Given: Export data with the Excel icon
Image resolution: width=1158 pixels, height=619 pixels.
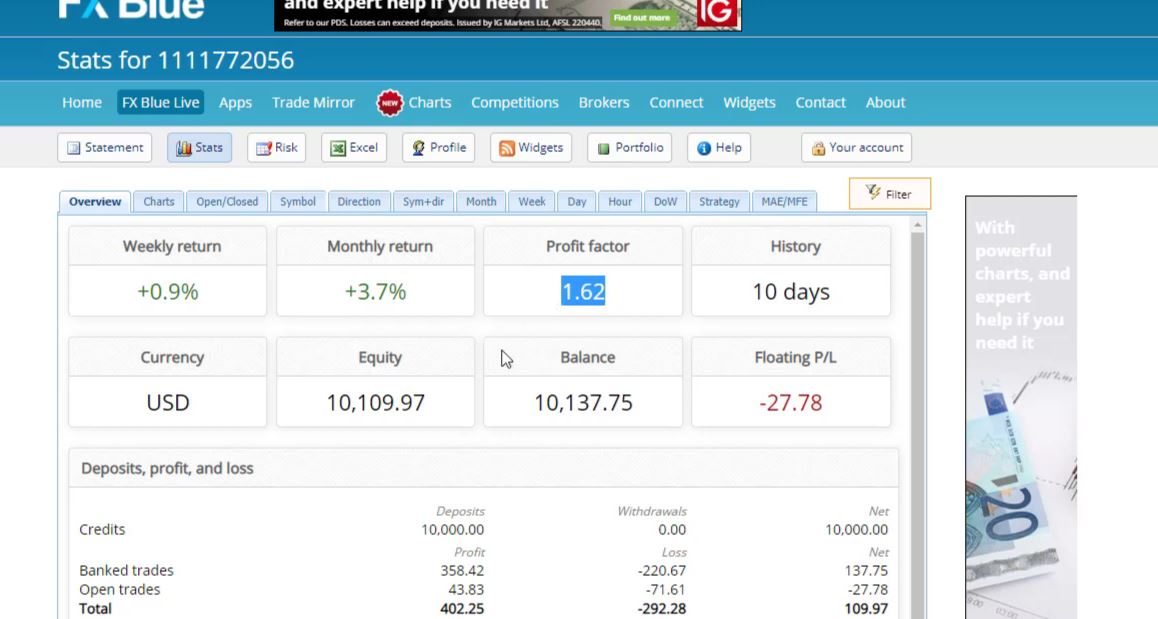Looking at the screenshot, I should [353, 147].
